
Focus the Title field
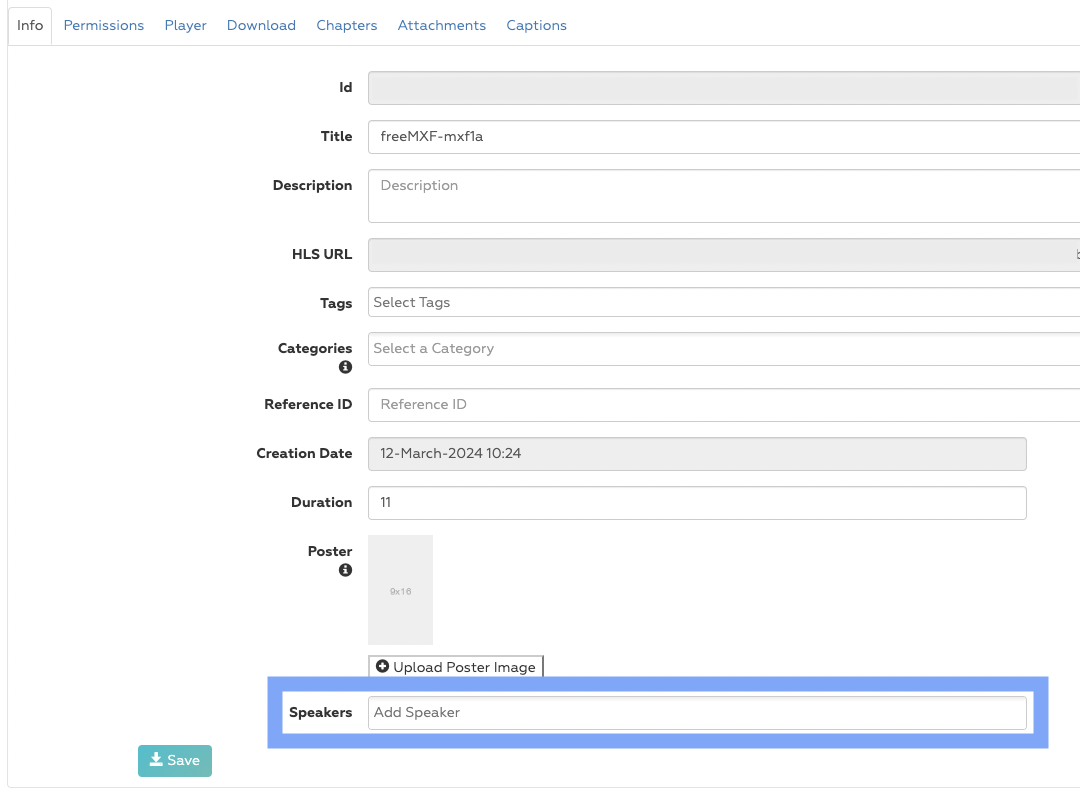(724, 137)
